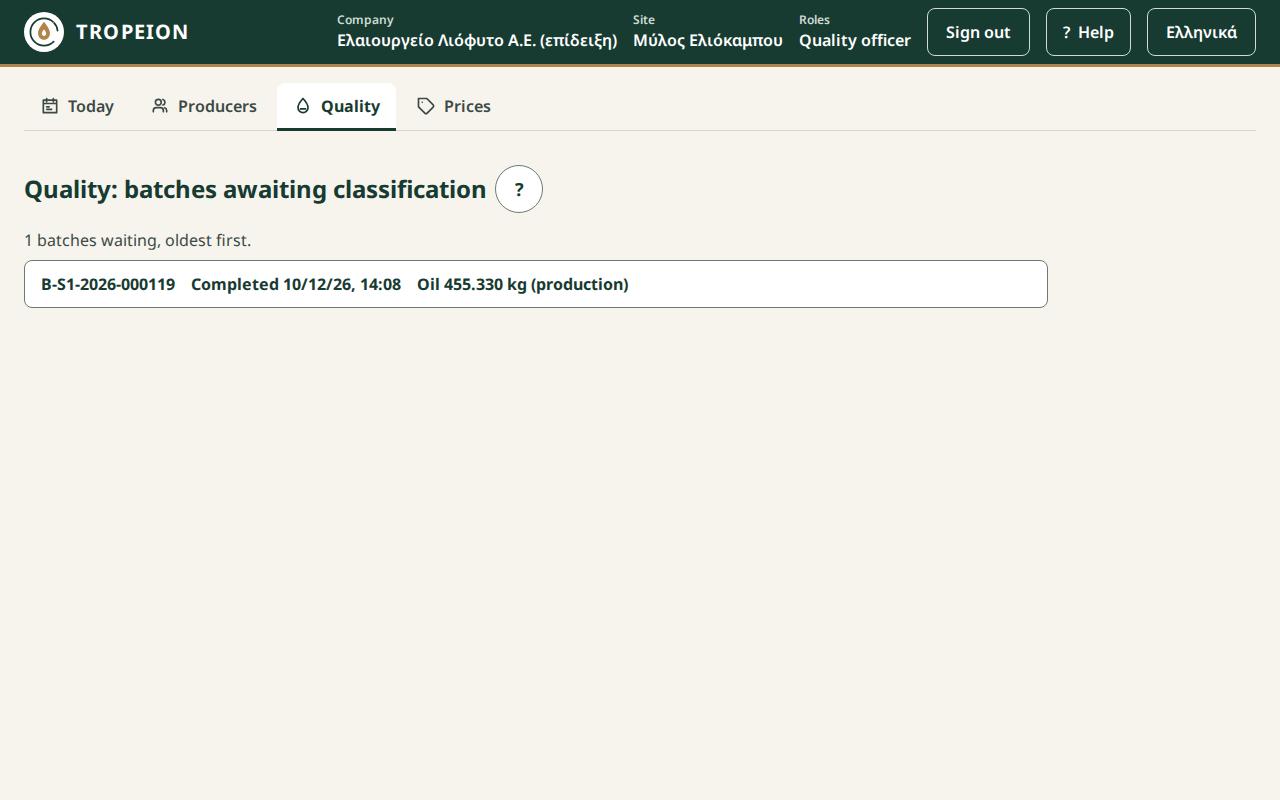Open the Today tab
The height and width of the screenshot is (800, 1280).
(78, 106)
